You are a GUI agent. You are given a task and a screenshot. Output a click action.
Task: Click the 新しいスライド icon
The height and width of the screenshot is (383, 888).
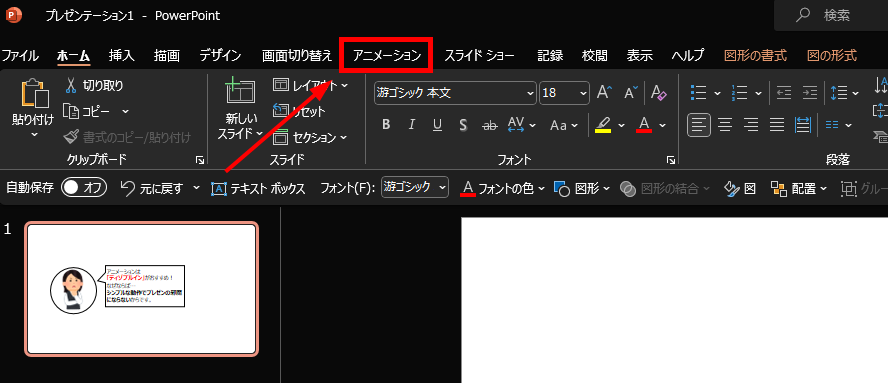point(240,92)
